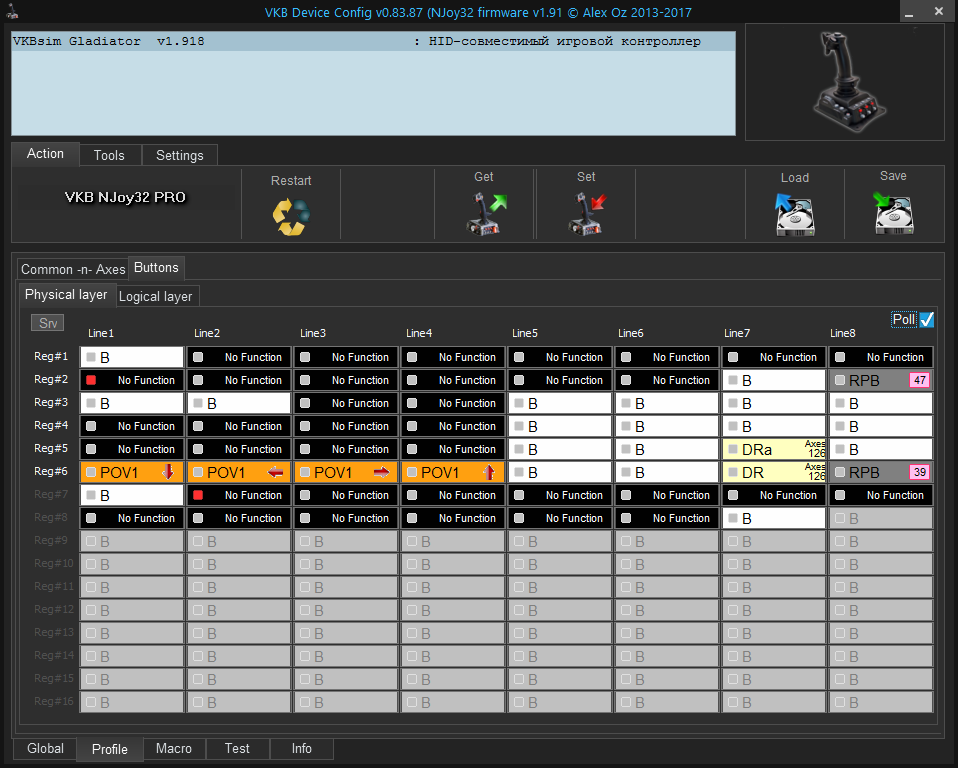Open the Tools tab

(109, 155)
